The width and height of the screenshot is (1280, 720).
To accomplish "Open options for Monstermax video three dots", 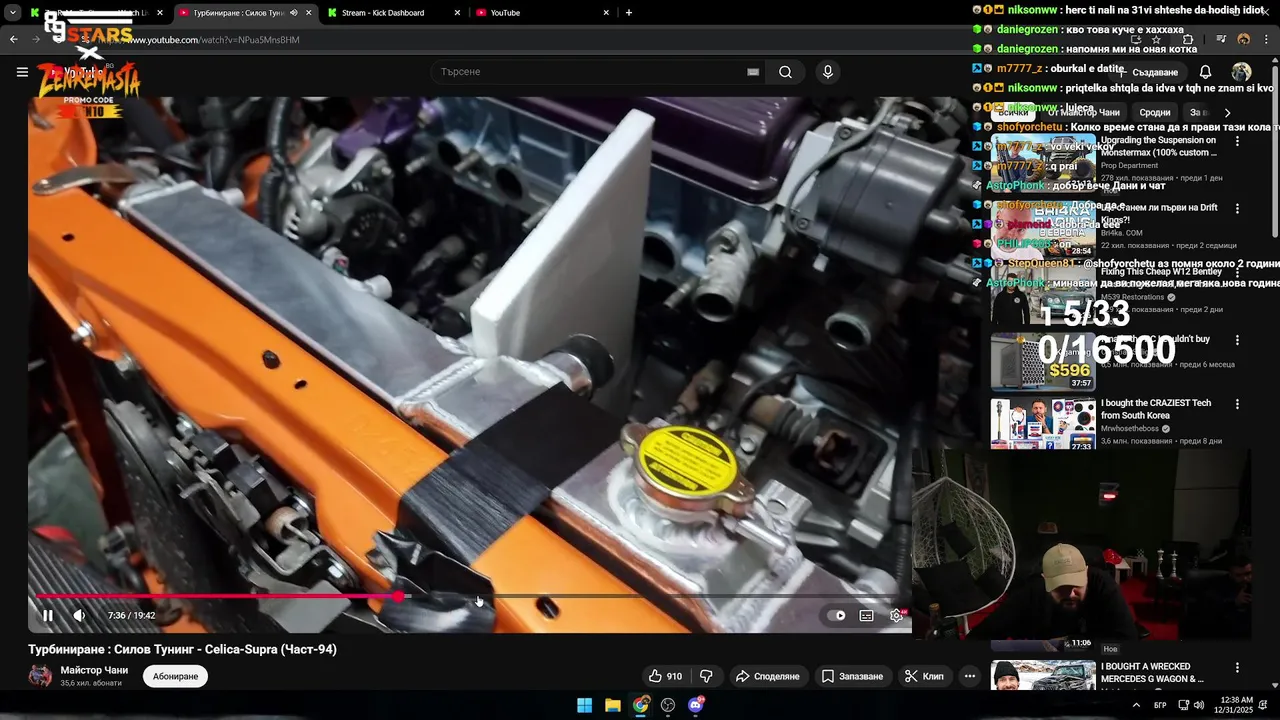I will [1237, 142].
